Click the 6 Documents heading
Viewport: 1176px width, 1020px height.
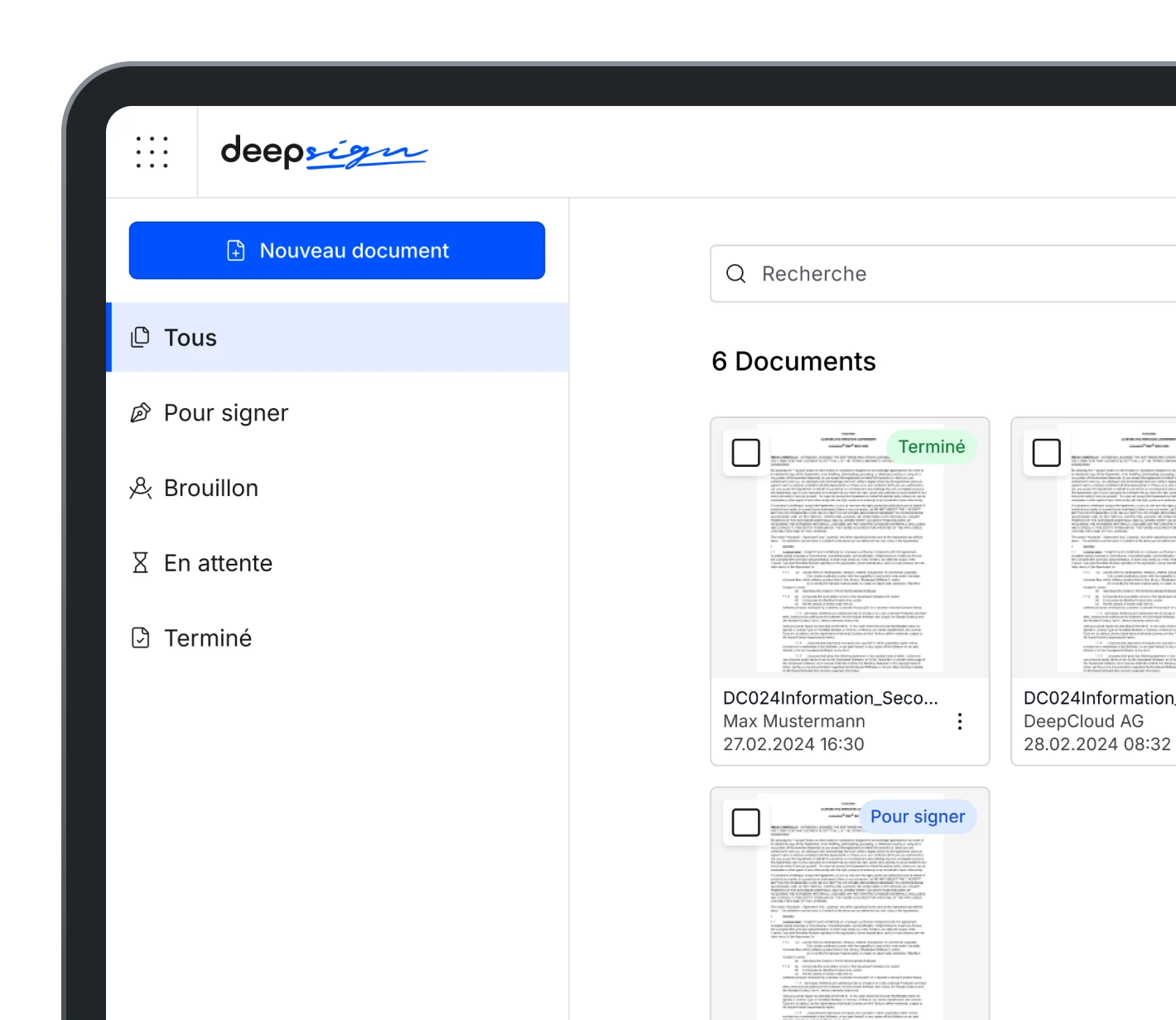click(793, 361)
